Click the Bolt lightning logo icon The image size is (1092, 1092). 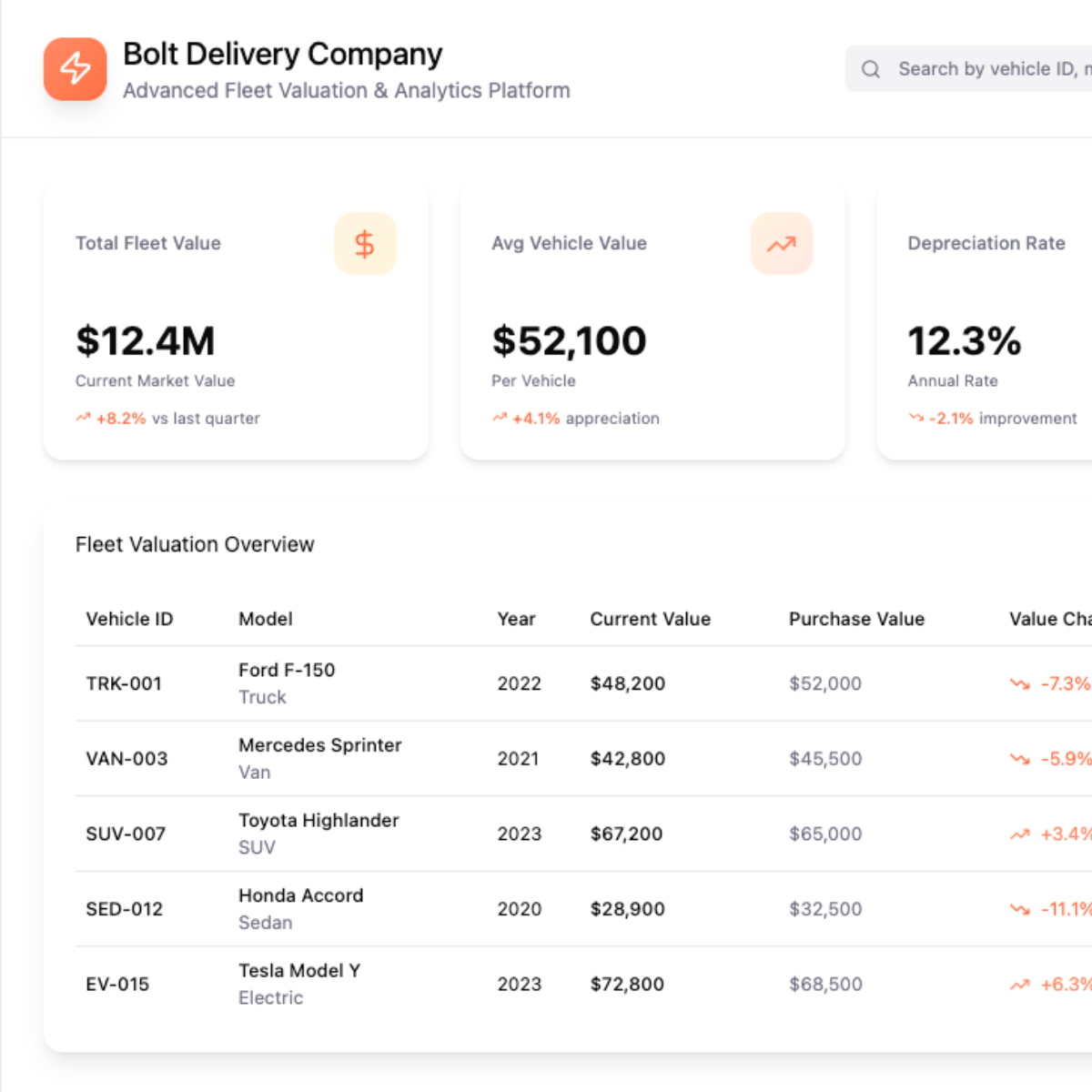[x=75, y=68]
